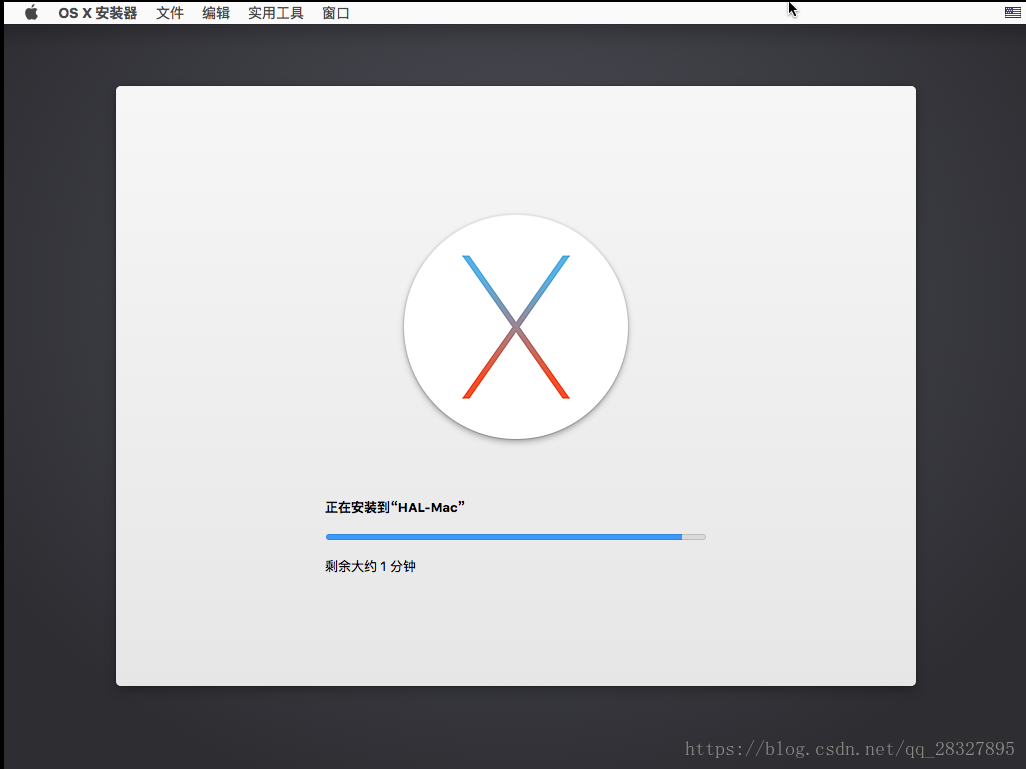The image size is (1026, 769).
Task: Click the US flag input source icon
Action: coord(1012,12)
